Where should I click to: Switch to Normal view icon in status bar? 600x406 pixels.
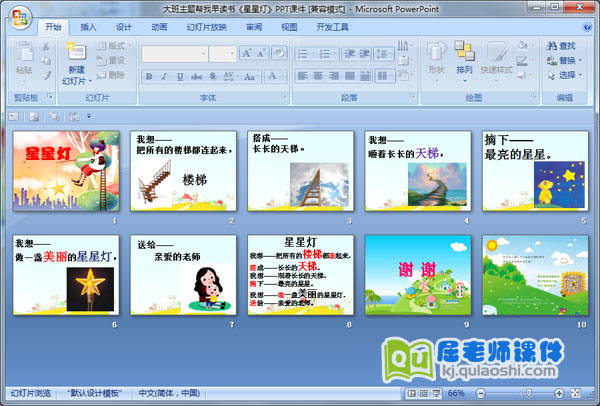click(412, 393)
